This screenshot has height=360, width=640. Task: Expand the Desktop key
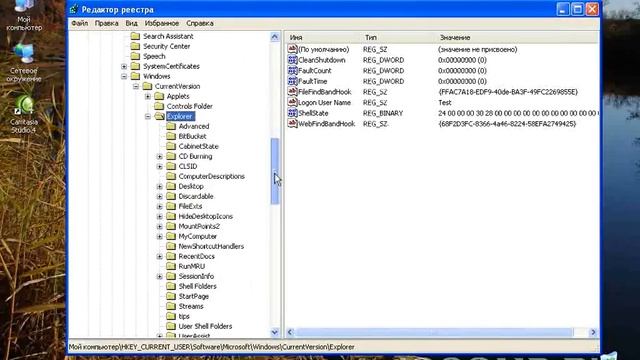[x=160, y=187]
